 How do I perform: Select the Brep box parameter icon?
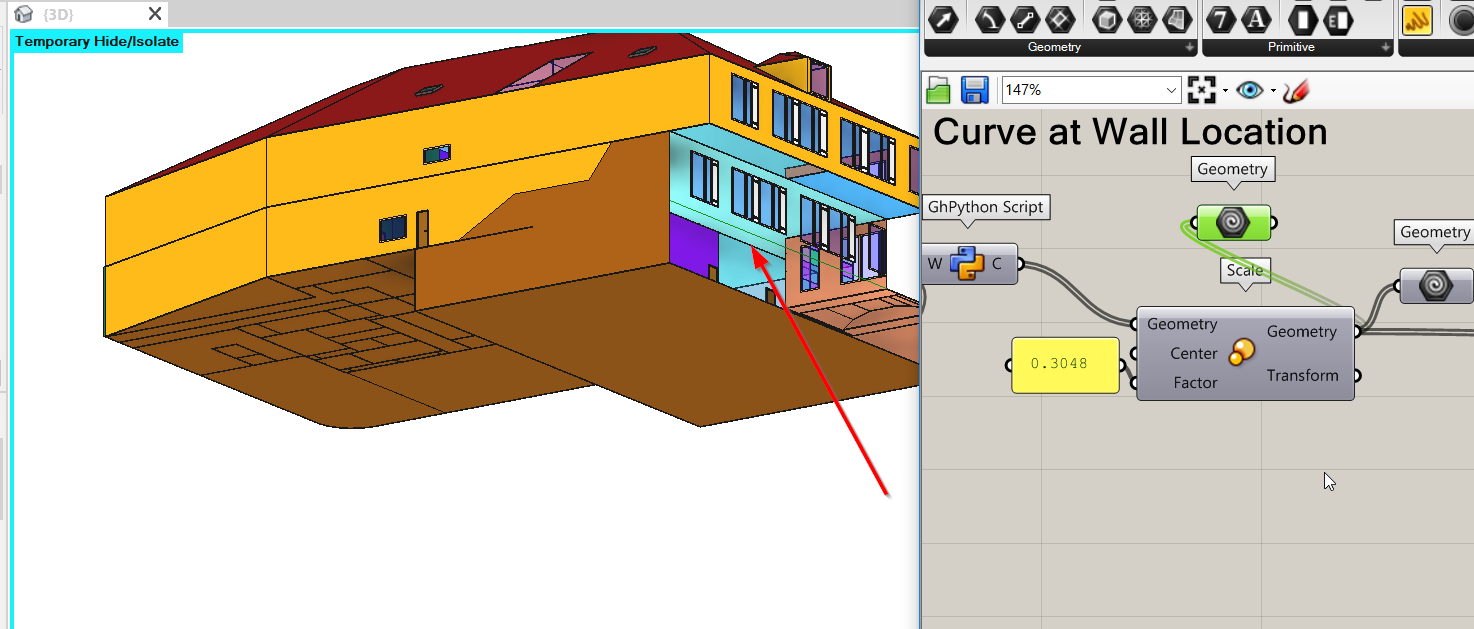pyautogui.click(x=1106, y=19)
